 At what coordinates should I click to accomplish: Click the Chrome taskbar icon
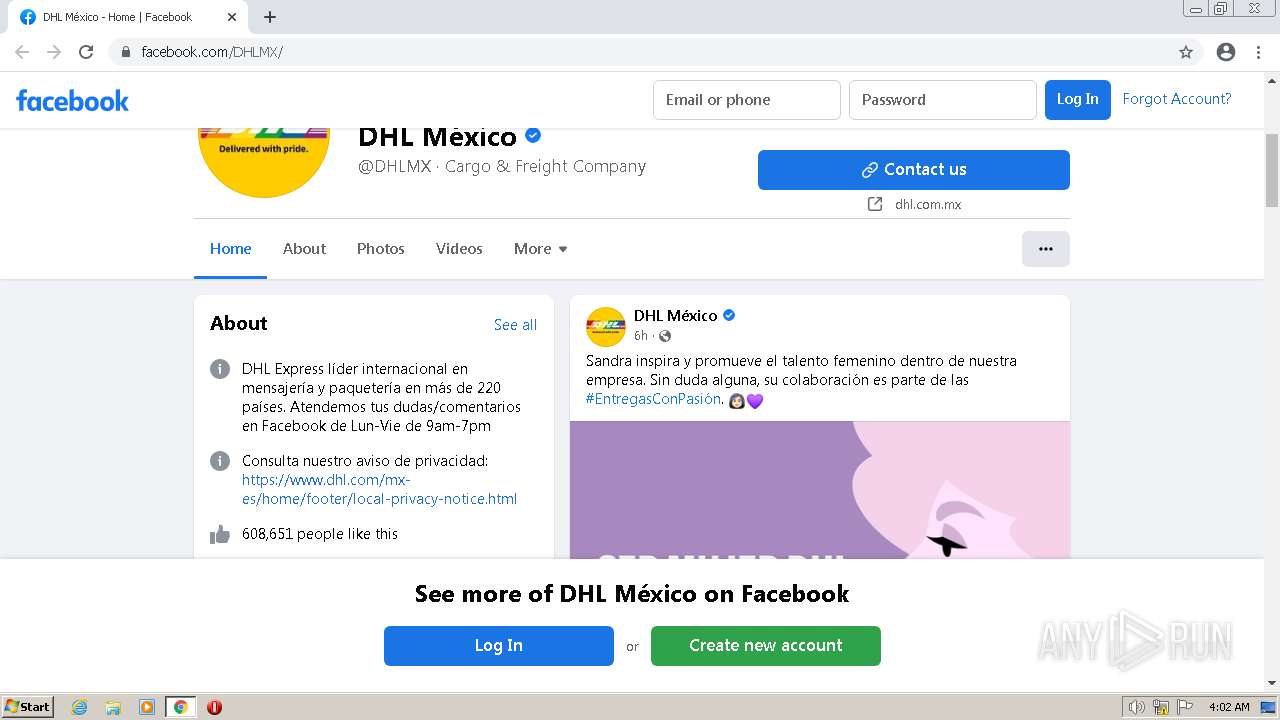pos(180,707)
